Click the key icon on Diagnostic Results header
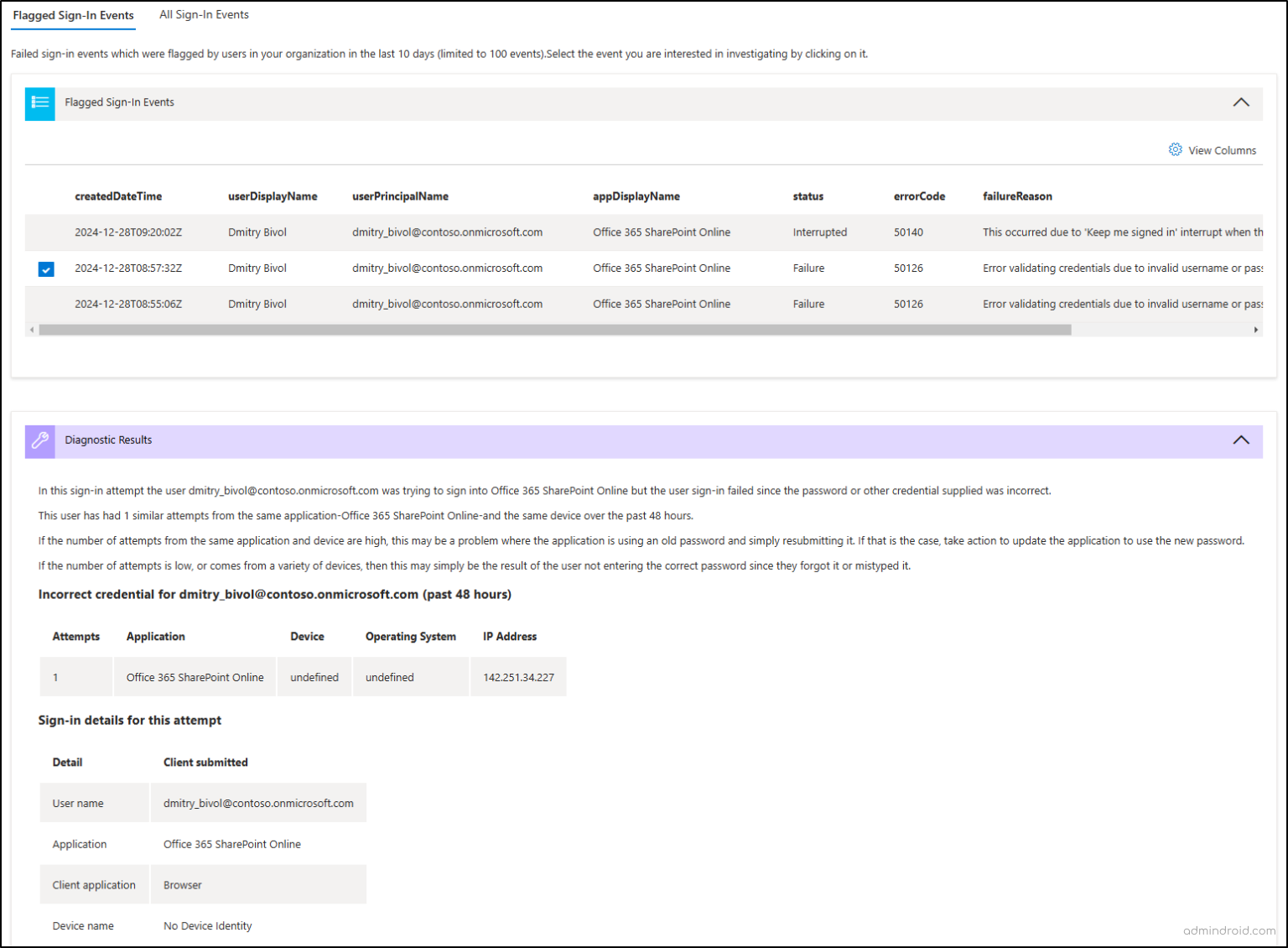 coord(39,440)
